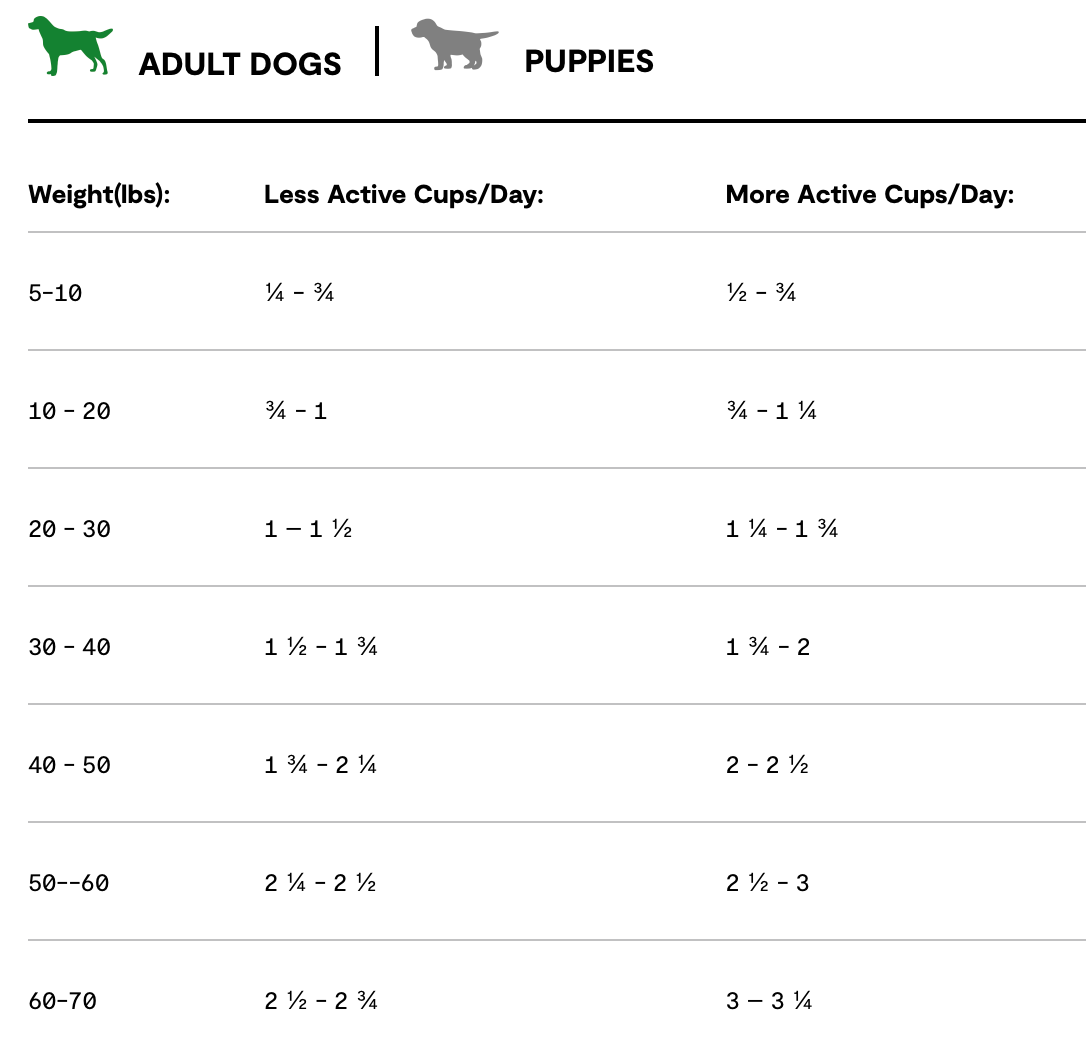Viewport: 1086px width, 1050px height.
Task: Select the 30 - 40 weight row label
Action: coord(69,647)
